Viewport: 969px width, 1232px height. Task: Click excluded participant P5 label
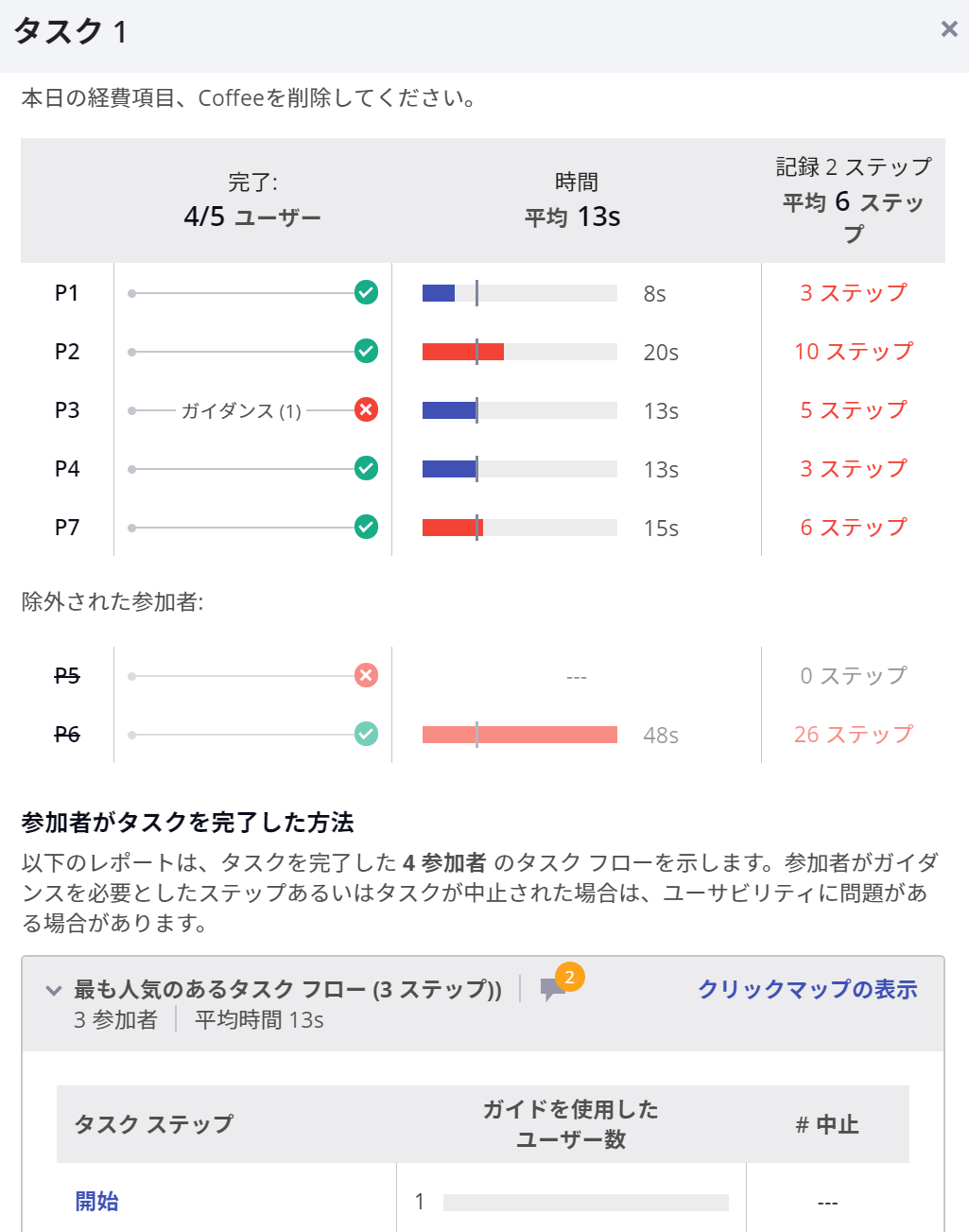(67, 676)
